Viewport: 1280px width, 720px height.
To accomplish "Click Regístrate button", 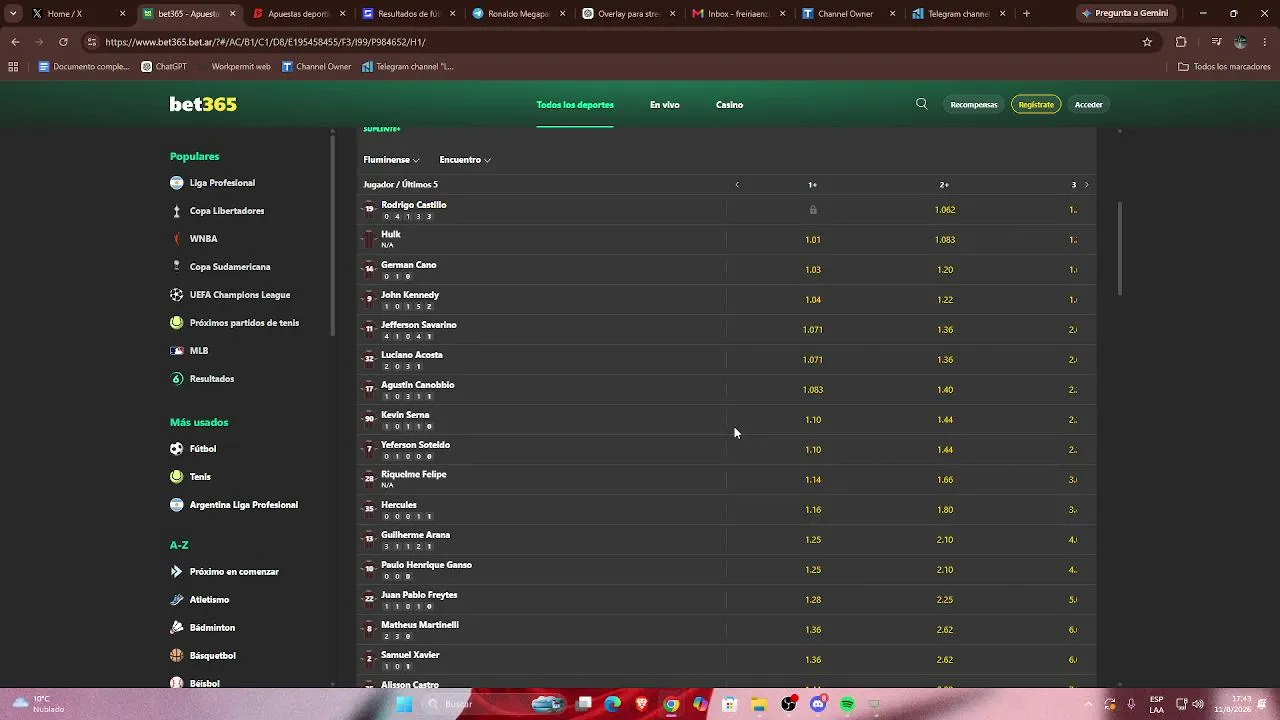I will click(1036, 105).
